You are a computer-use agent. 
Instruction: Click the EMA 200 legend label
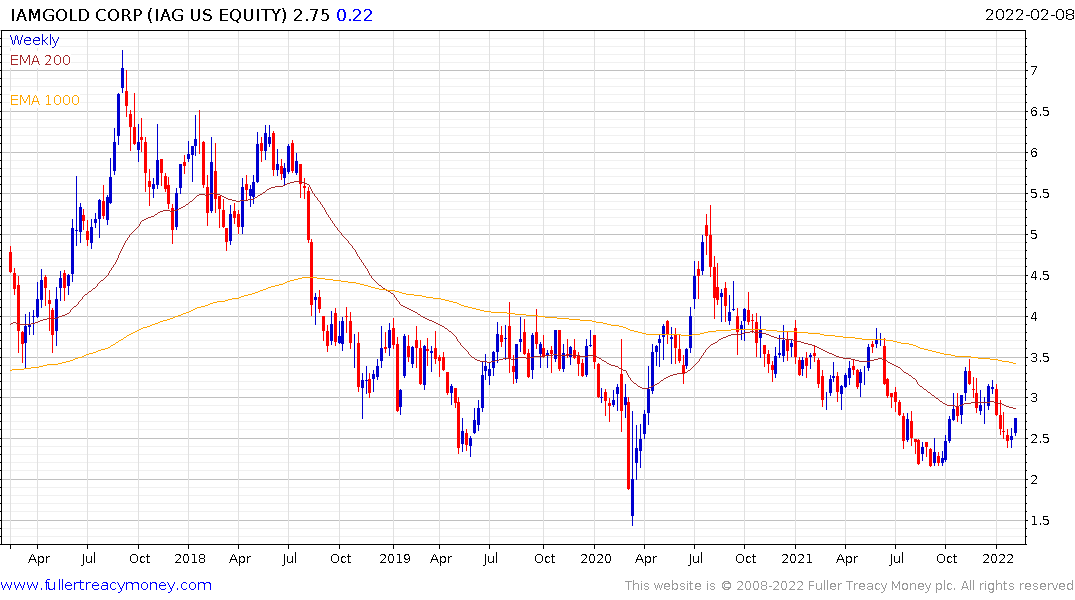[x=40, y=60]
